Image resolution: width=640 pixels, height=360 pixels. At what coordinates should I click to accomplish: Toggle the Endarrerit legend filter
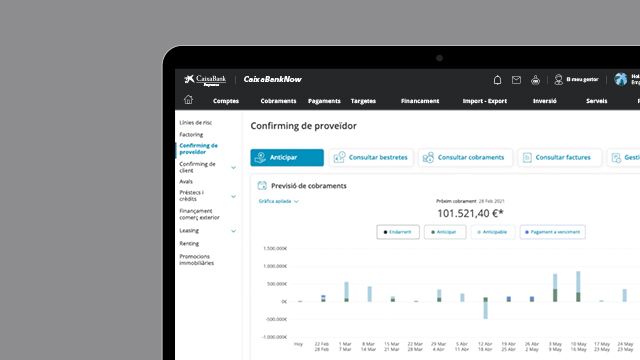pyautogui.click(x=398, y=232)
